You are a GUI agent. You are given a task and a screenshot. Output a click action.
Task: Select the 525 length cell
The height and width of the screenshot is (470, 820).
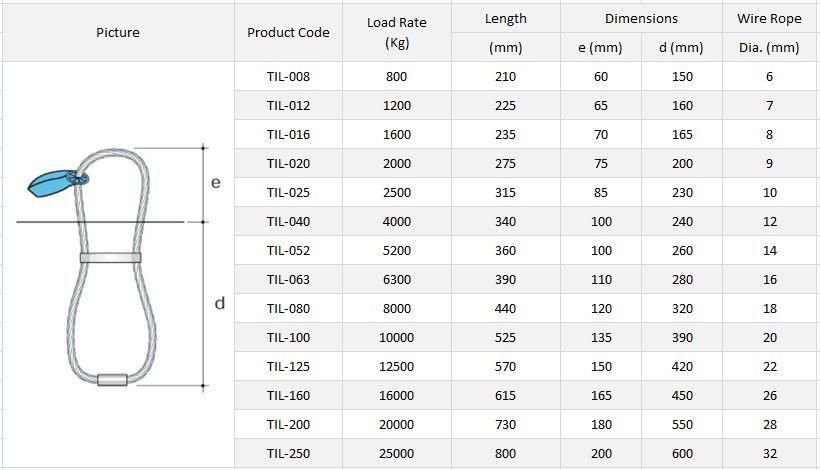pos(505,338)
